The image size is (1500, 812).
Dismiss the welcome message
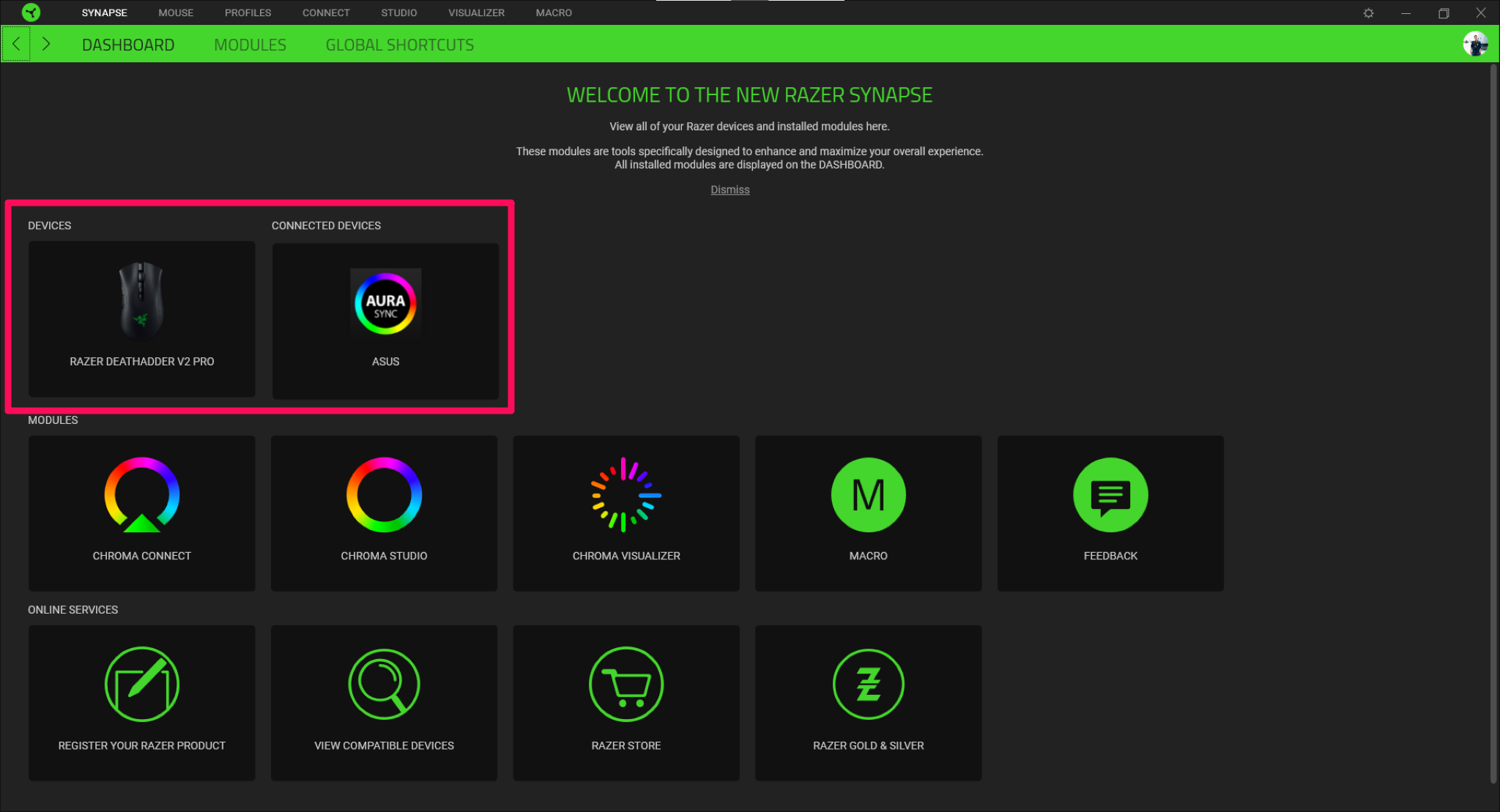click(729, 189)
